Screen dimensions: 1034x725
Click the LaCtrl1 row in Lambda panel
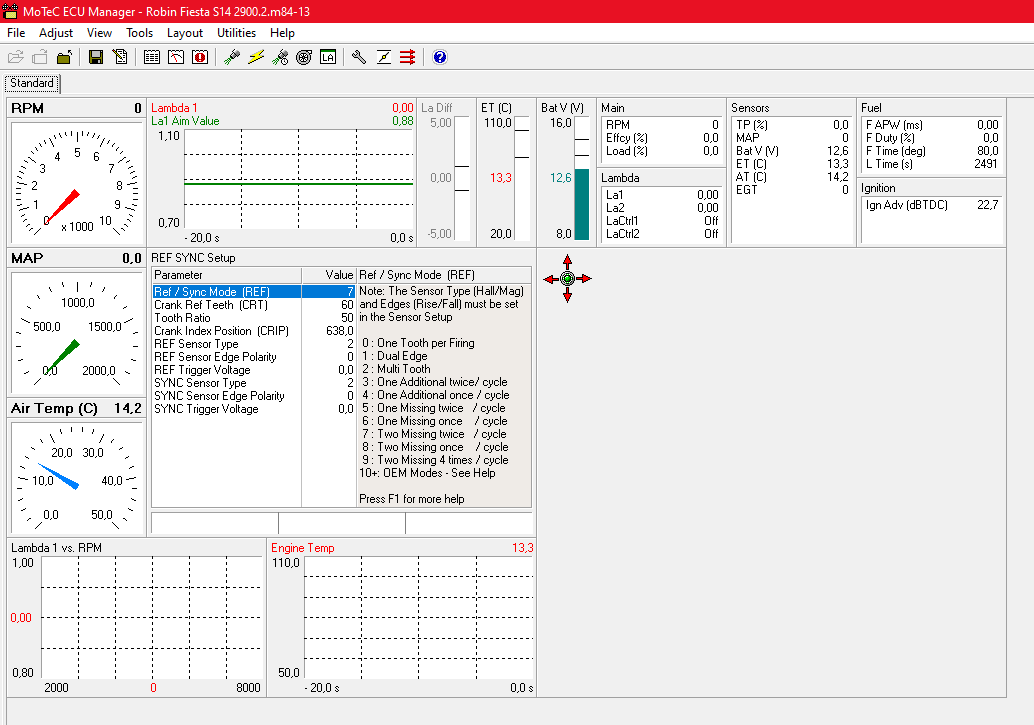tap(662, 221)
